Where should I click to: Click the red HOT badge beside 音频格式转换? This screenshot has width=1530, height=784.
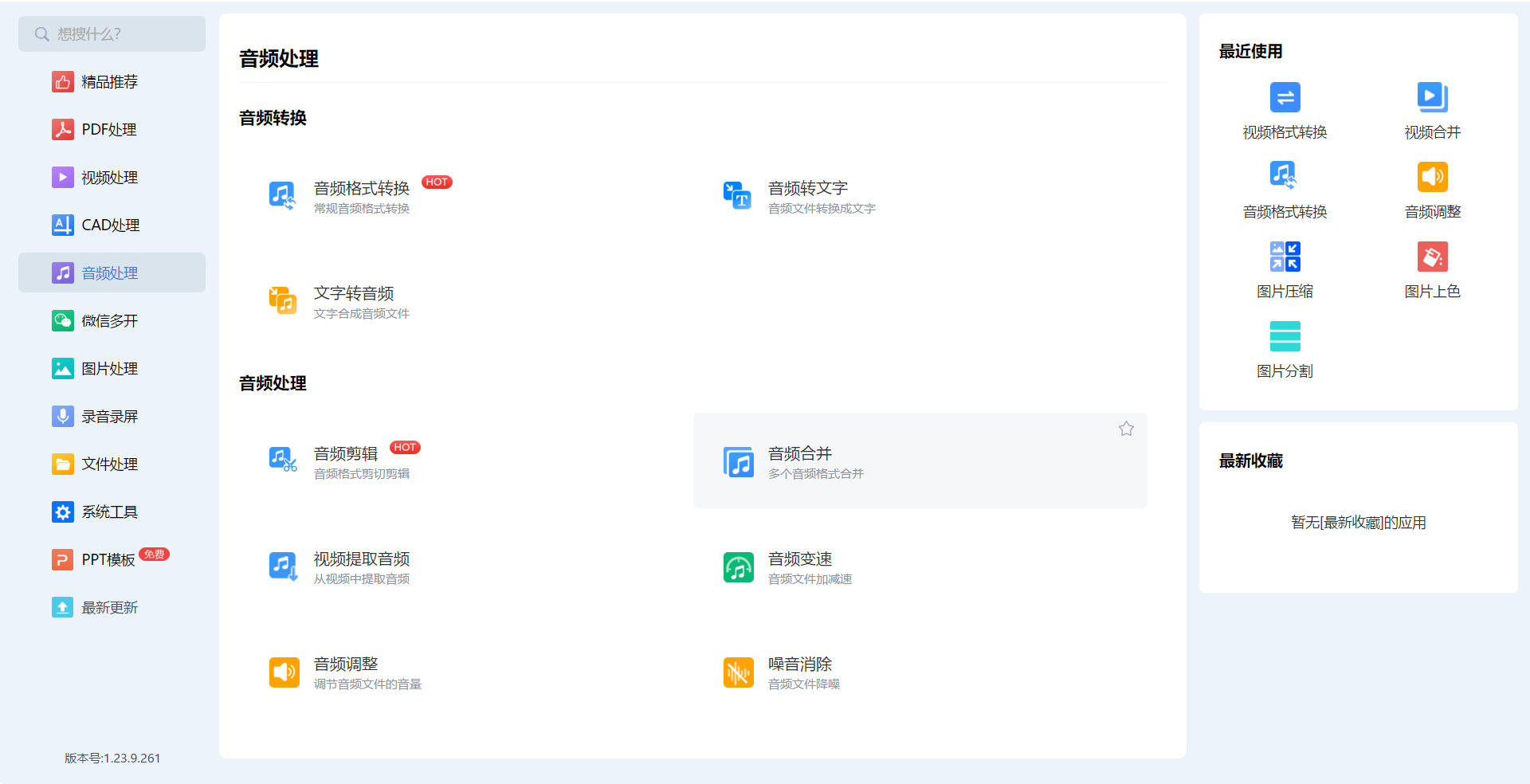click(x=437, y=182)
